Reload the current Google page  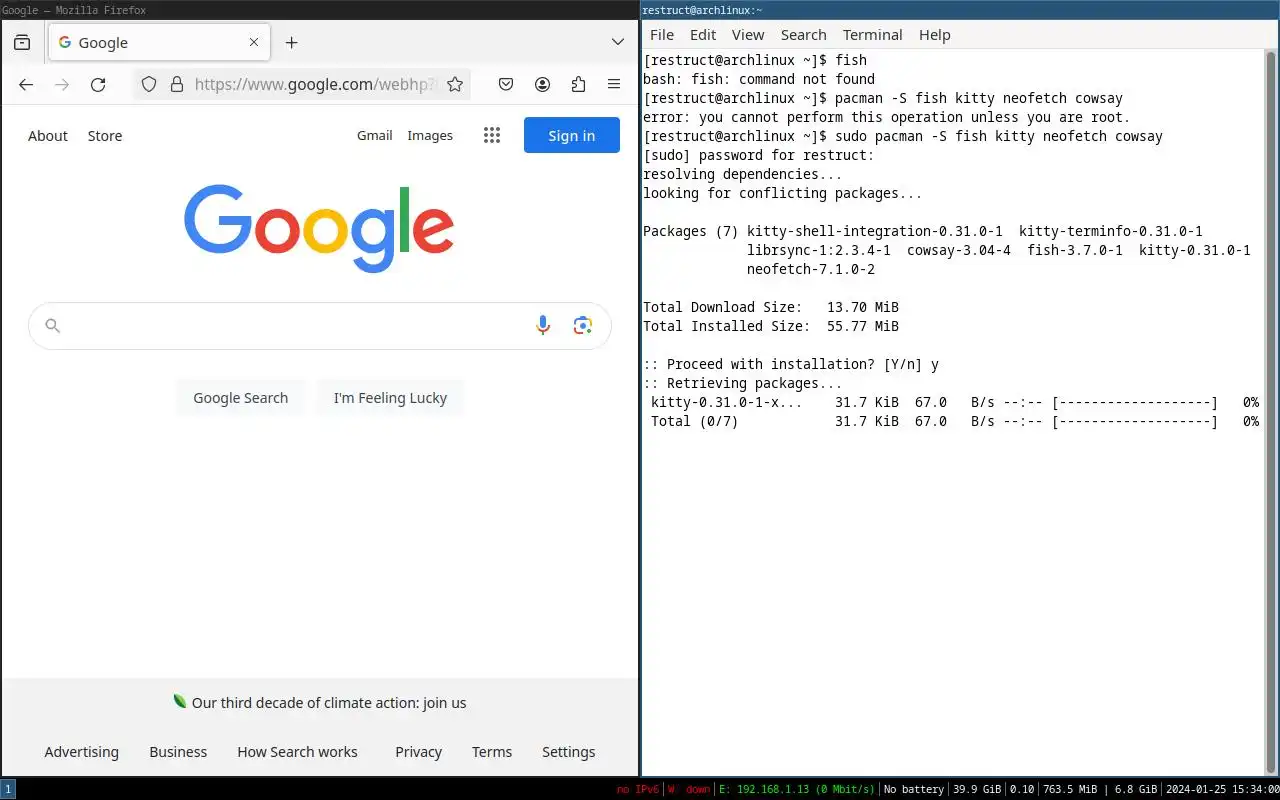tap(98, 85)
